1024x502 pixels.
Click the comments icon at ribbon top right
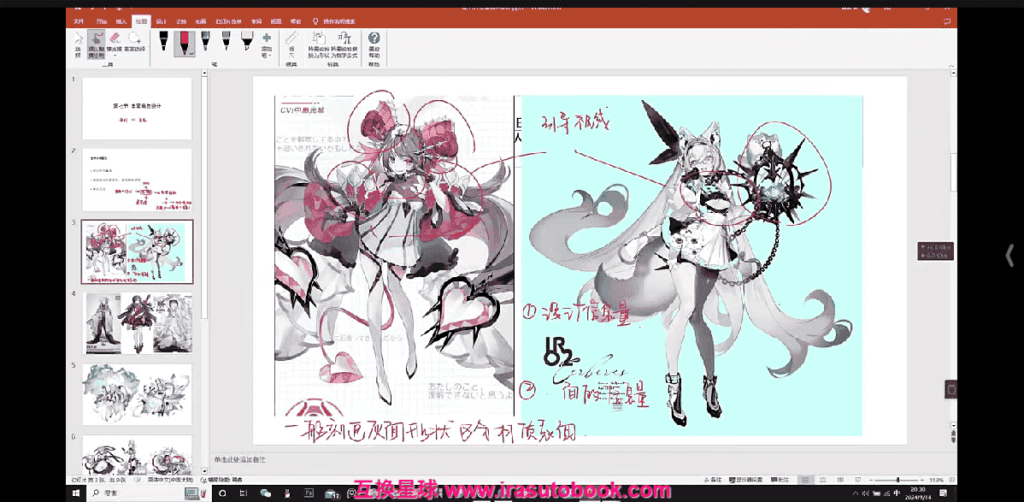pyautogui.click(x=947, y=22)
